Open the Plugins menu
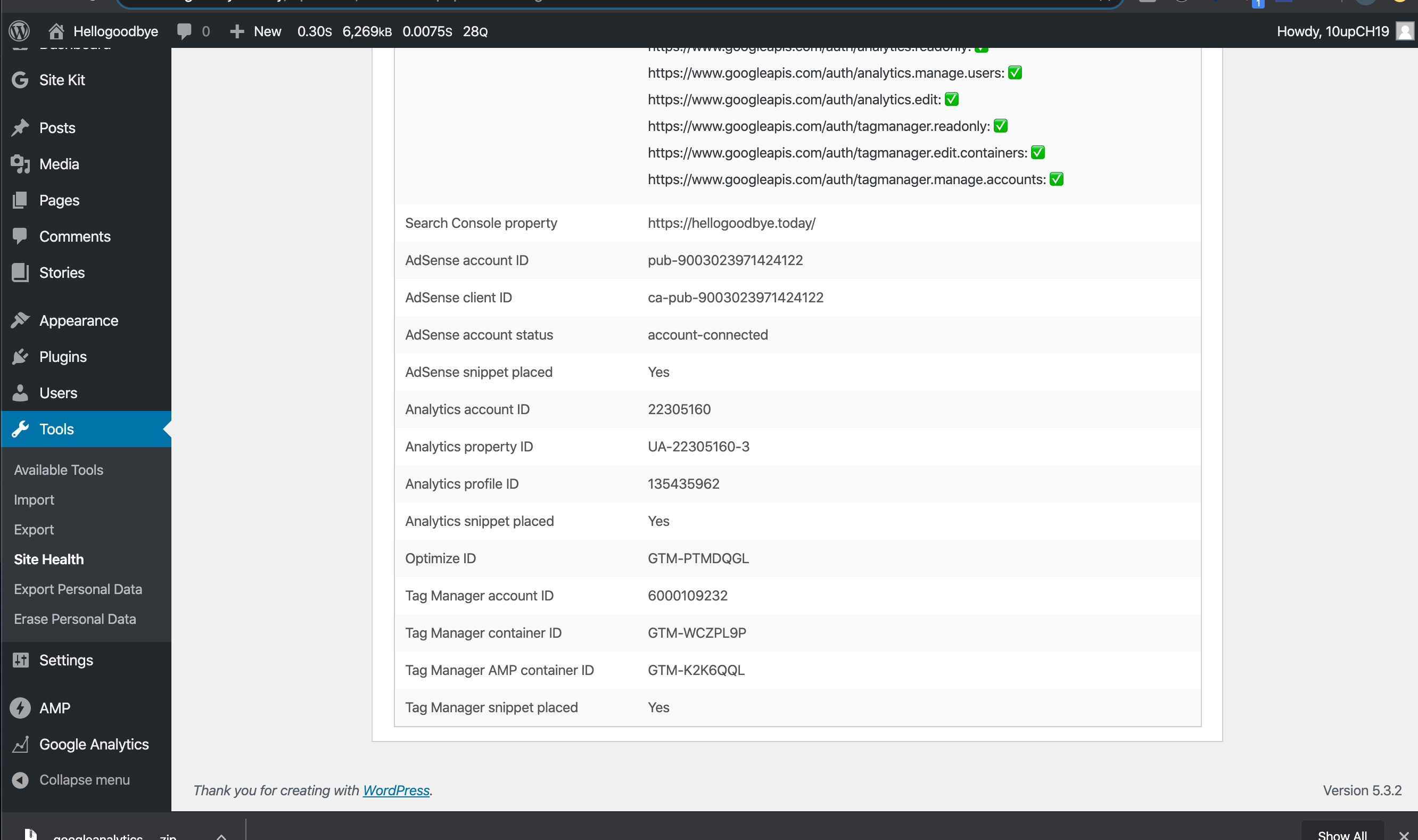1418x840 pixels. tap(86, 357)
